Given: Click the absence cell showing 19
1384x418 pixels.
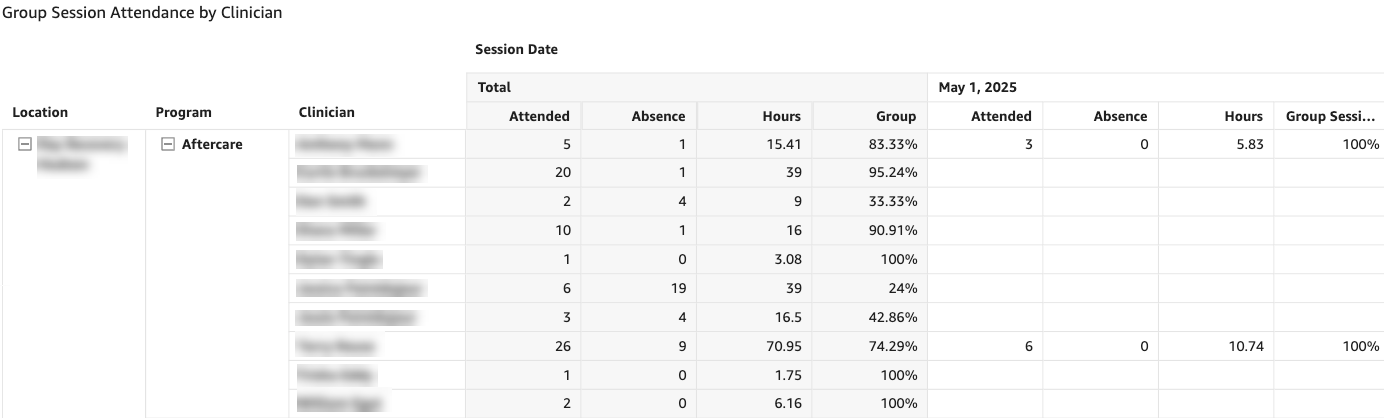Looking at the screenshot, I should pos(675,288).
